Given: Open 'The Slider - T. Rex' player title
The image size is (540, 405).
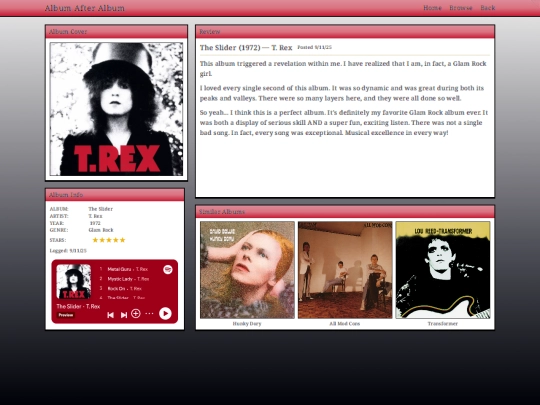Looking at the screenshot, I should tap(78, 306).
